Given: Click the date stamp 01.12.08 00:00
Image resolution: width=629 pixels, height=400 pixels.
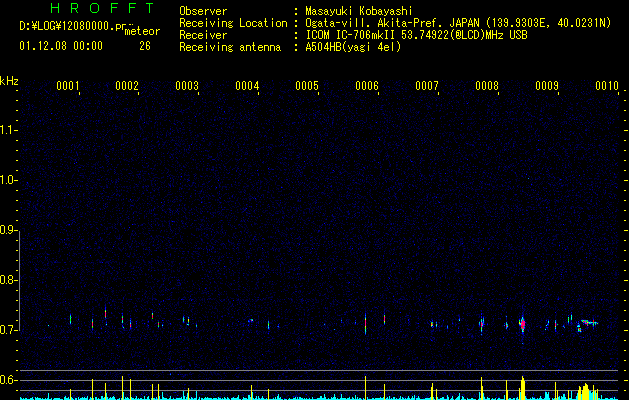Looking at the screenshot, I should (x=61, y=46).
